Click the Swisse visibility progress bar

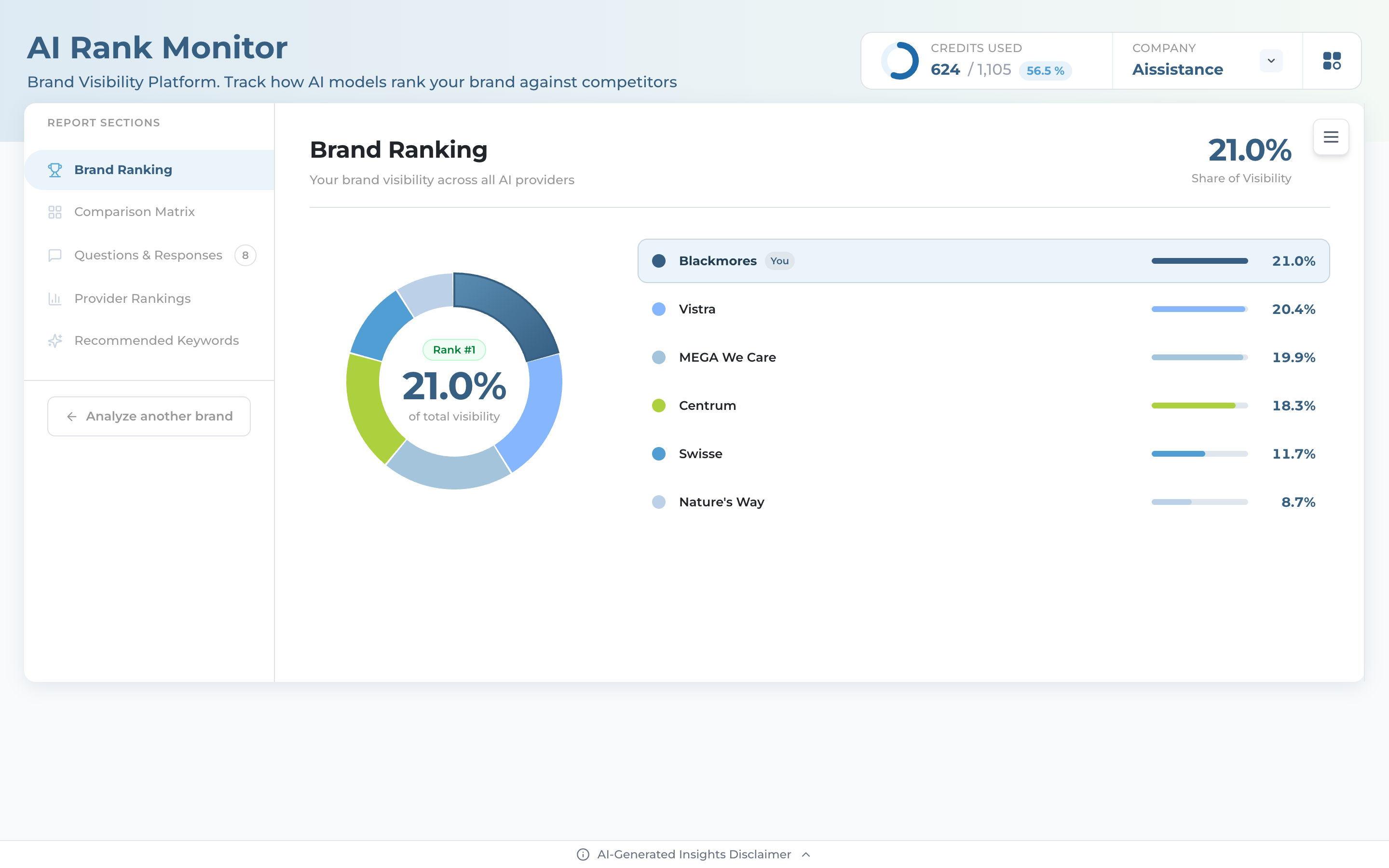(x=1199, y=454)
